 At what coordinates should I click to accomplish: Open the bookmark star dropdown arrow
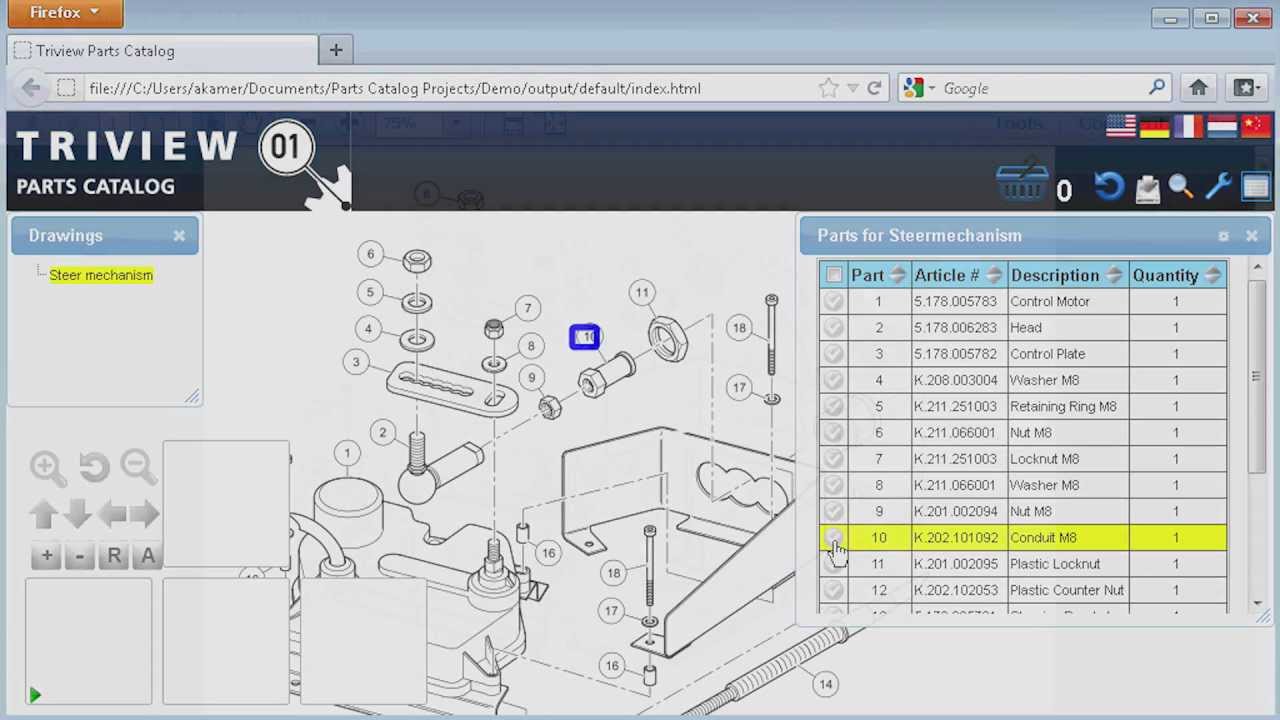point(852,88)
